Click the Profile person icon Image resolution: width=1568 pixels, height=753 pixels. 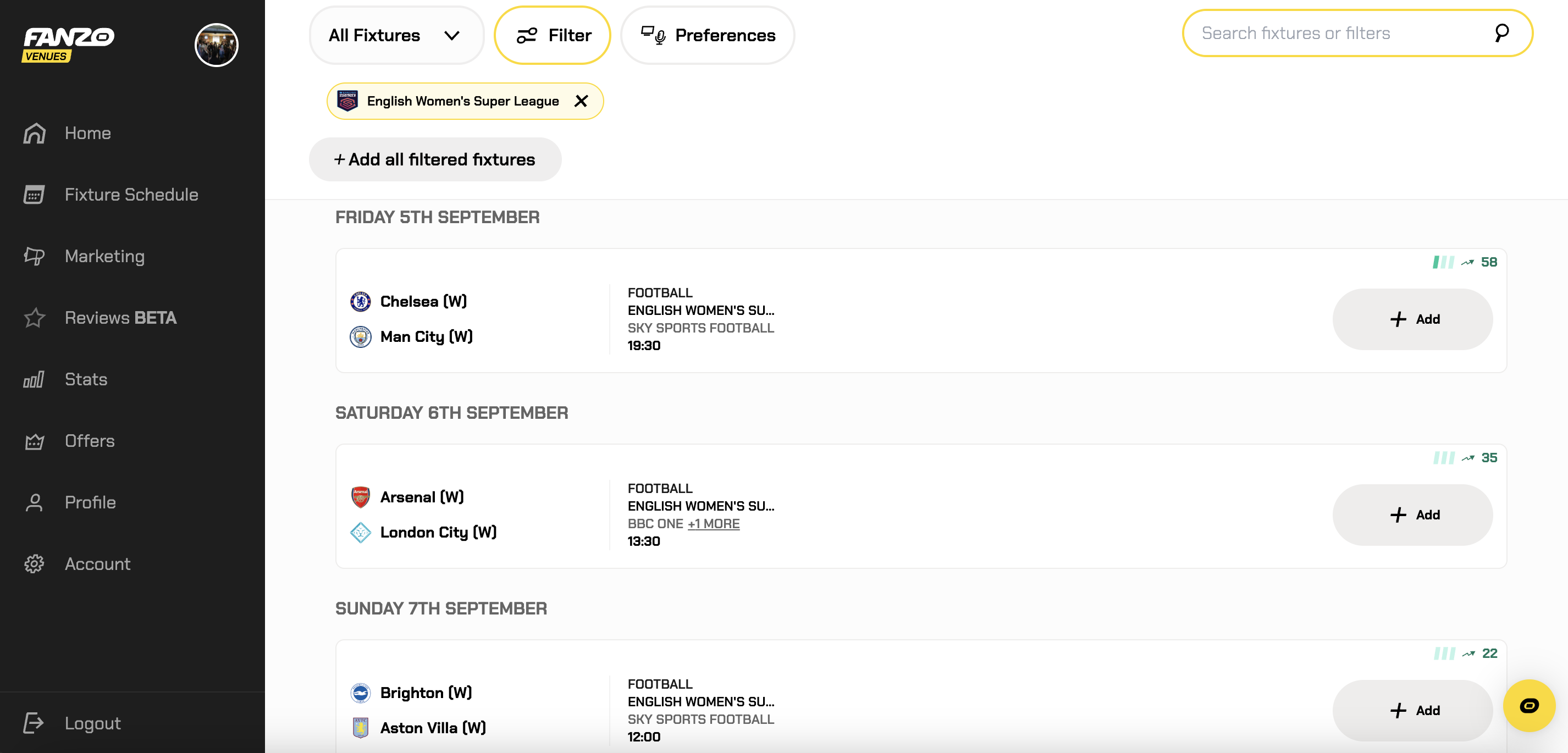coord(34,502)
